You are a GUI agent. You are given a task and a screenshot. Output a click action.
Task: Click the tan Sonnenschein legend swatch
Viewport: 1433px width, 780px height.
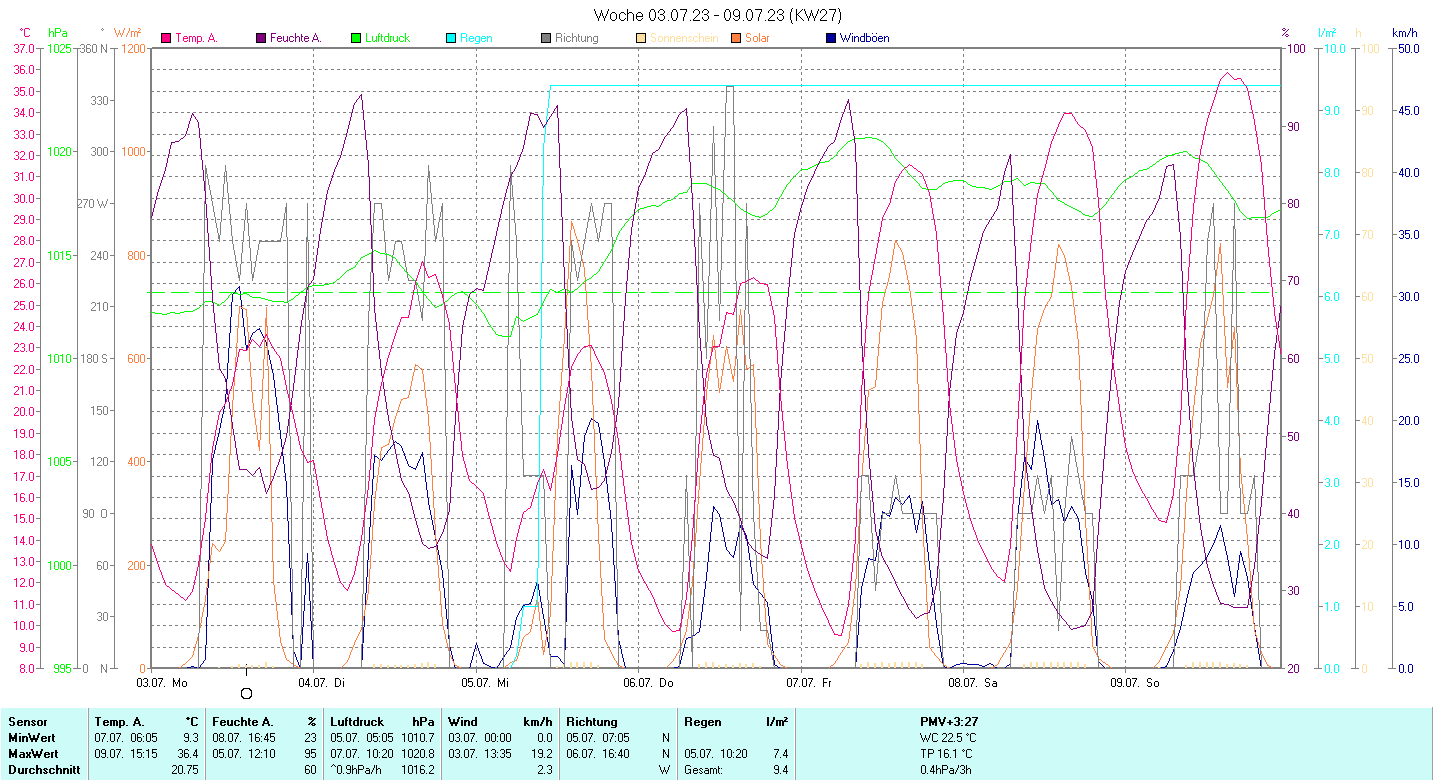641,38
